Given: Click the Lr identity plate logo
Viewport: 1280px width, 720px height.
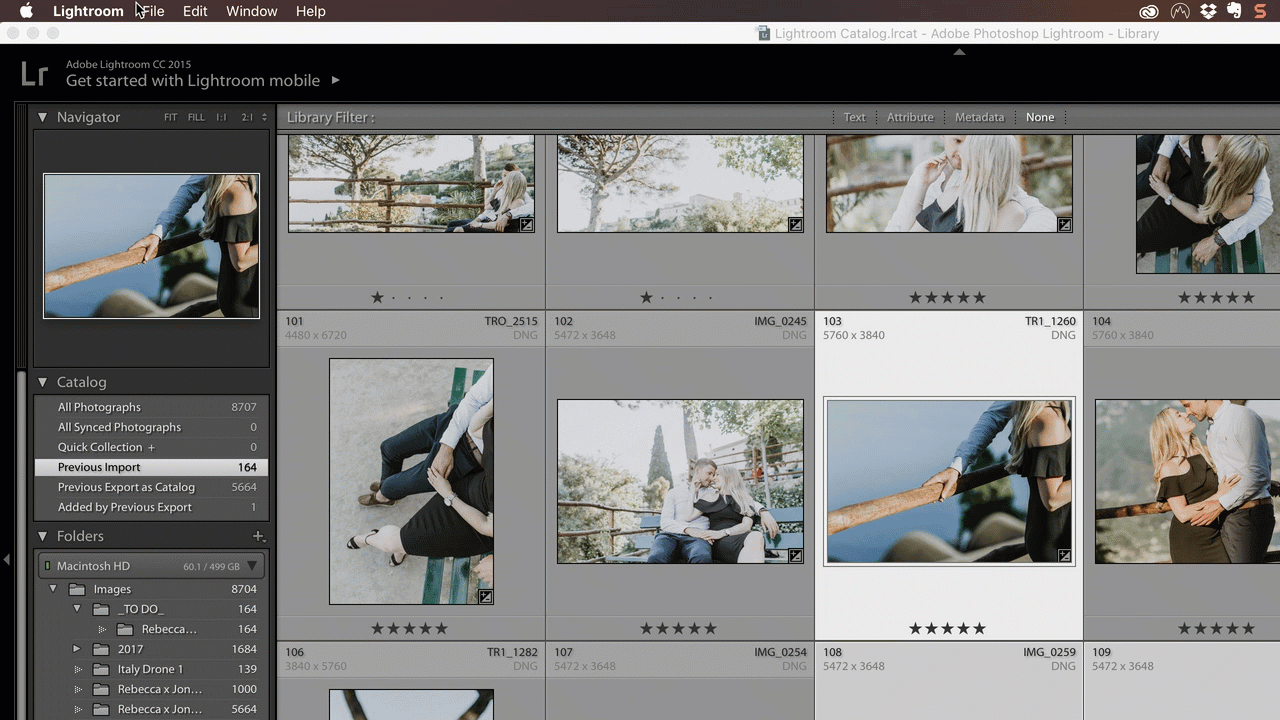Looking at the screenshot, I should coord(34,74).
